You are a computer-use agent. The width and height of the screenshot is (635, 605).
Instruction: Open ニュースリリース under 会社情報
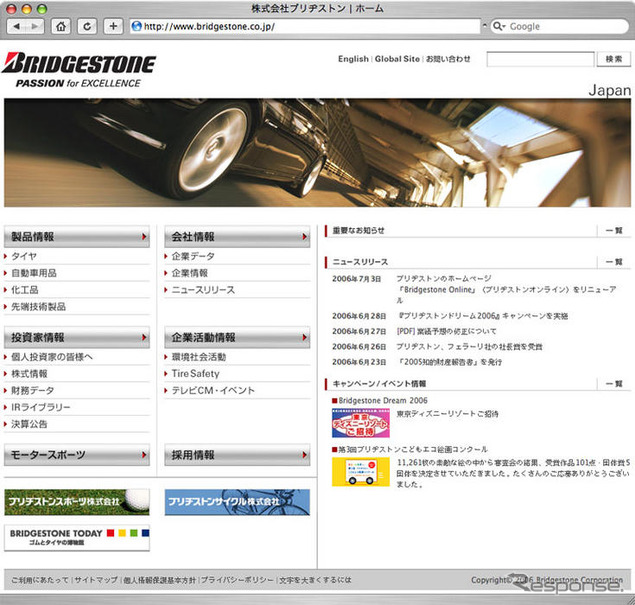click(x=203, y=290)
